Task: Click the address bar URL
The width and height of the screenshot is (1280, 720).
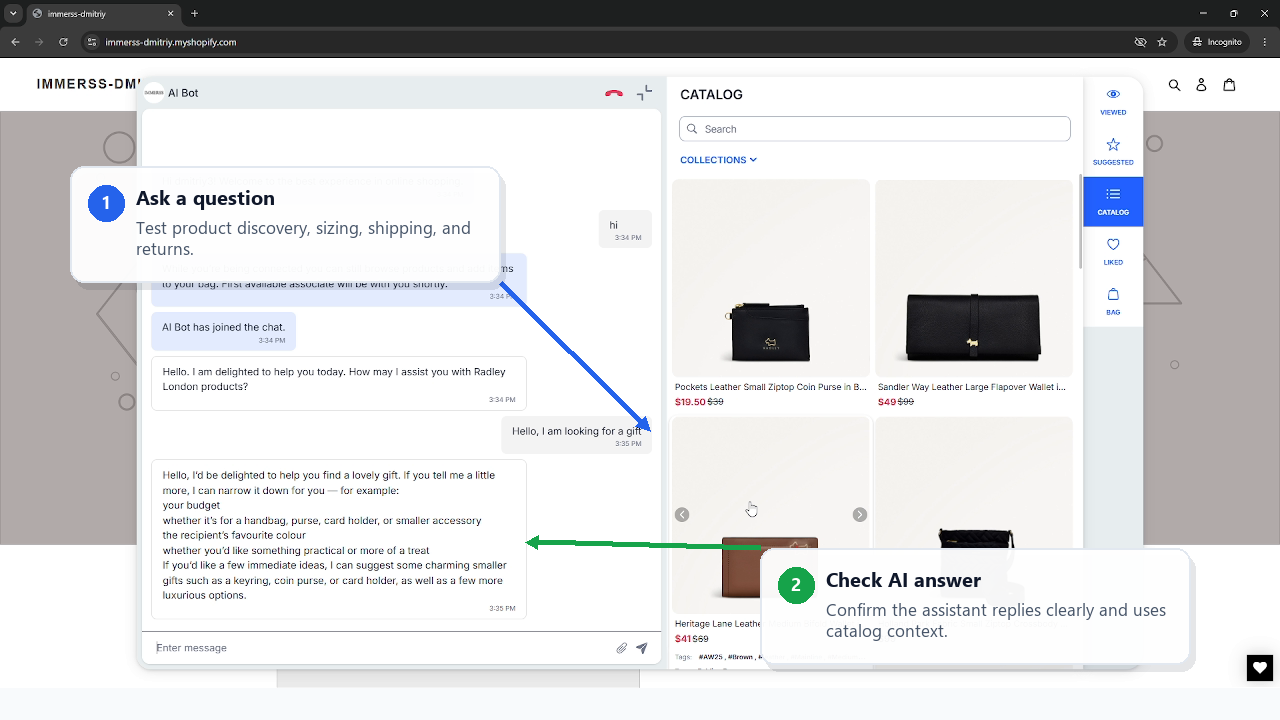Action: click(x=171, y=42)
